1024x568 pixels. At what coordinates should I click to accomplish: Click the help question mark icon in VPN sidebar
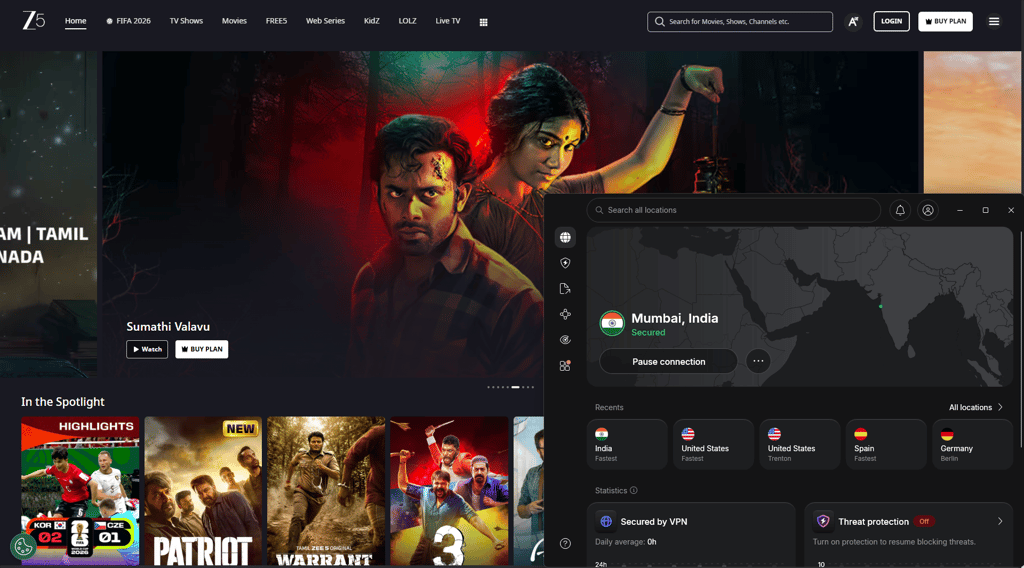point(566,543)
